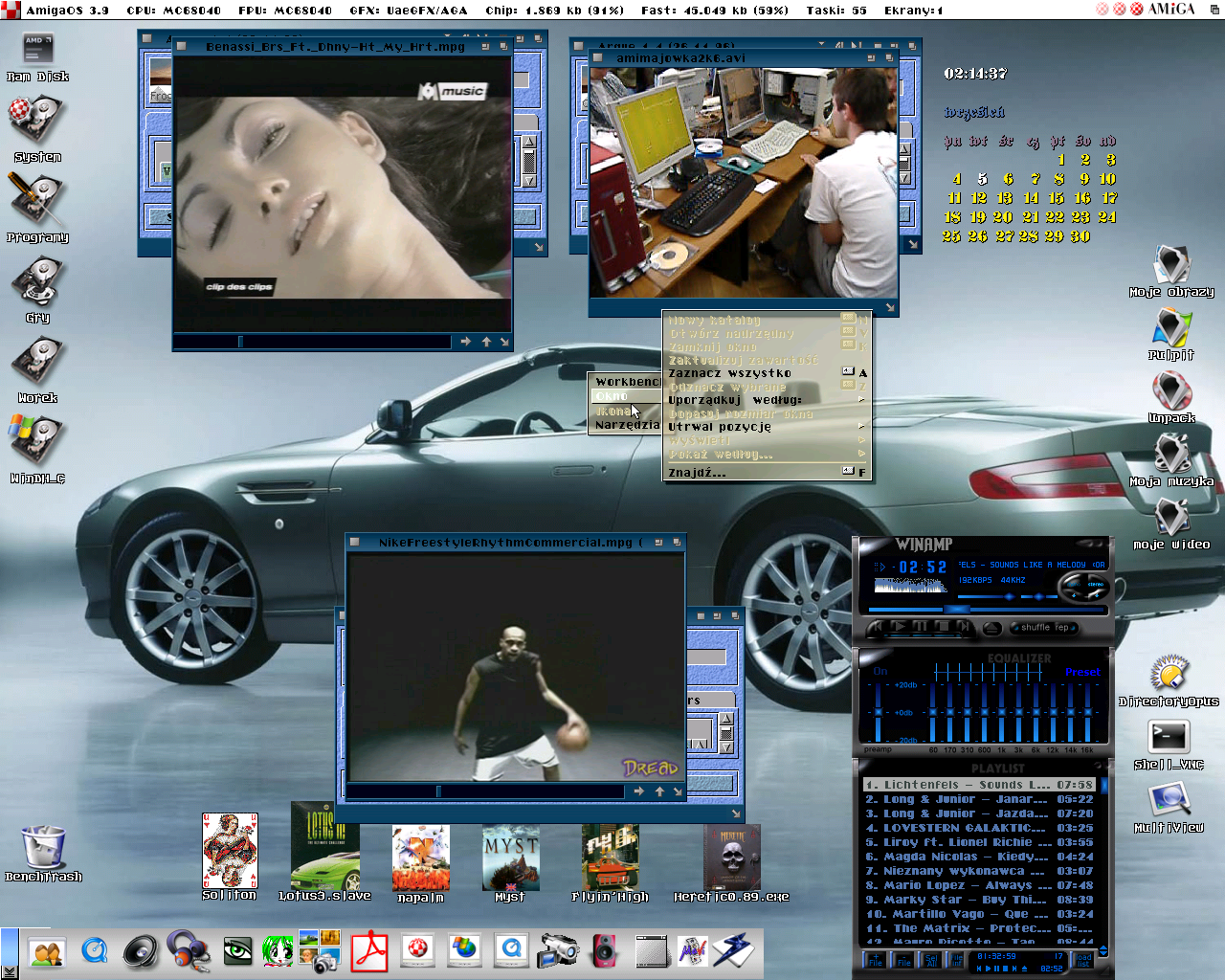Click the playlist File Inf button
The width and height of the screenshot is (1225, 980).
click(956, 960)
